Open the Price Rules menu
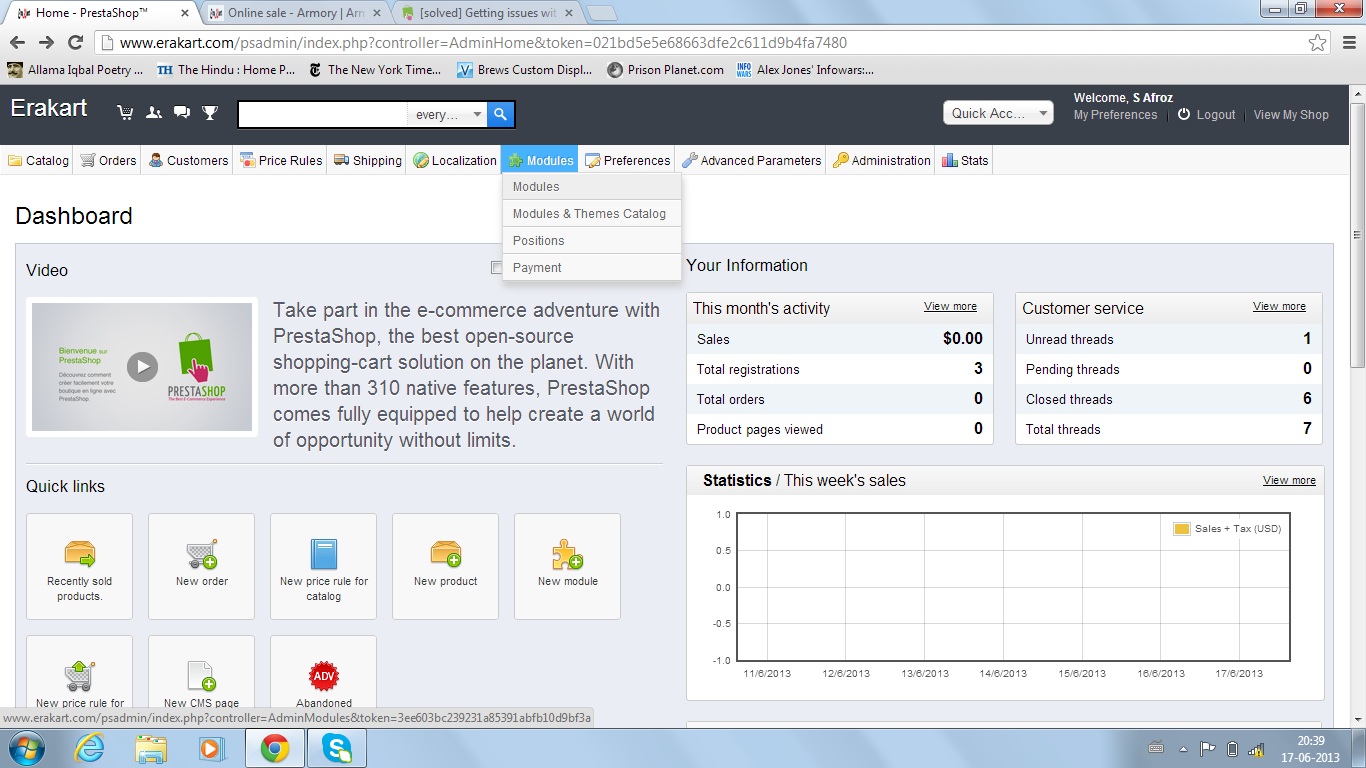 (281, 160)
